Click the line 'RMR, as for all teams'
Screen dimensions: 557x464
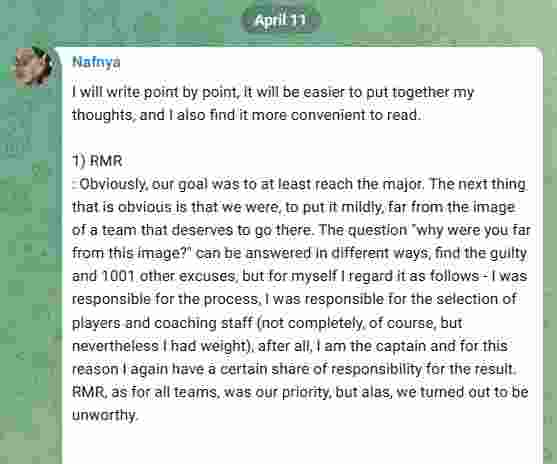click(300, 392)
